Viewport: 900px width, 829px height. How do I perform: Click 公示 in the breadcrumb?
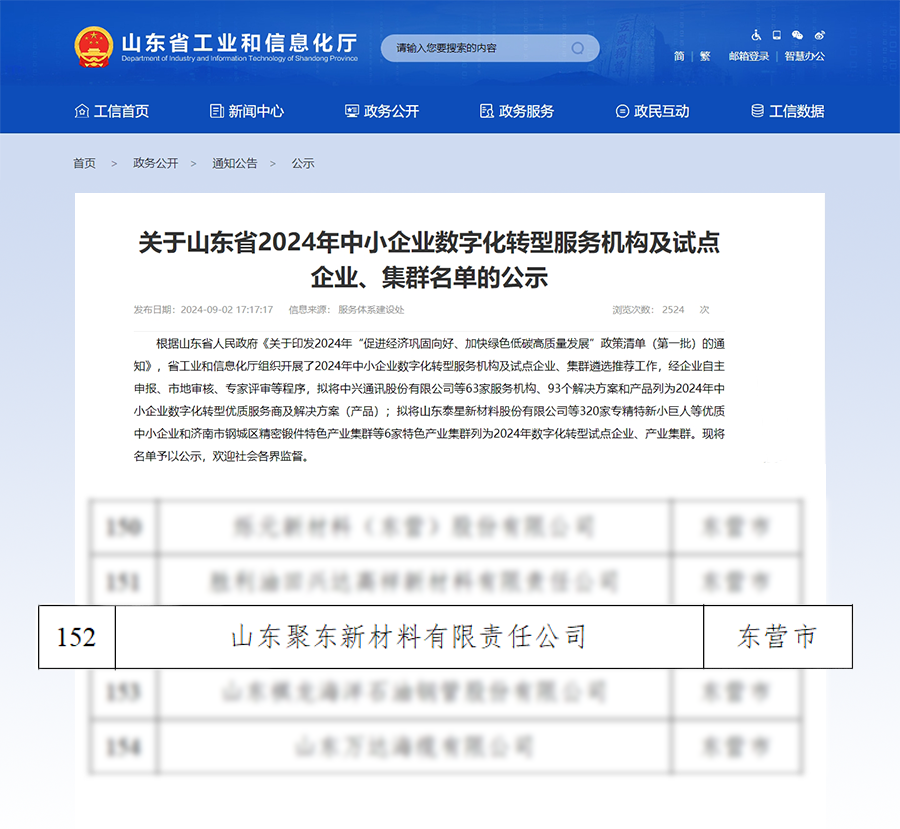[x=303, y=164]
